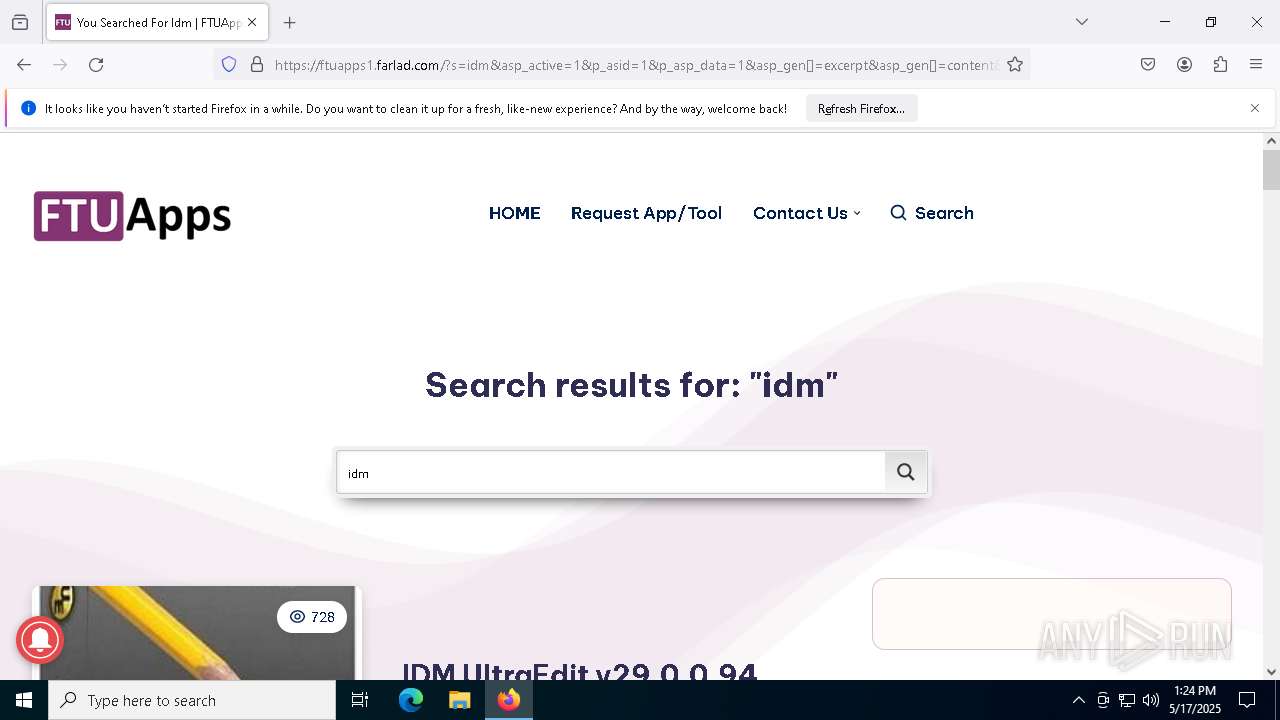Click the page vertical scrollbar thumb
Screen dimensions: 1280x720
pos(1271,170)
